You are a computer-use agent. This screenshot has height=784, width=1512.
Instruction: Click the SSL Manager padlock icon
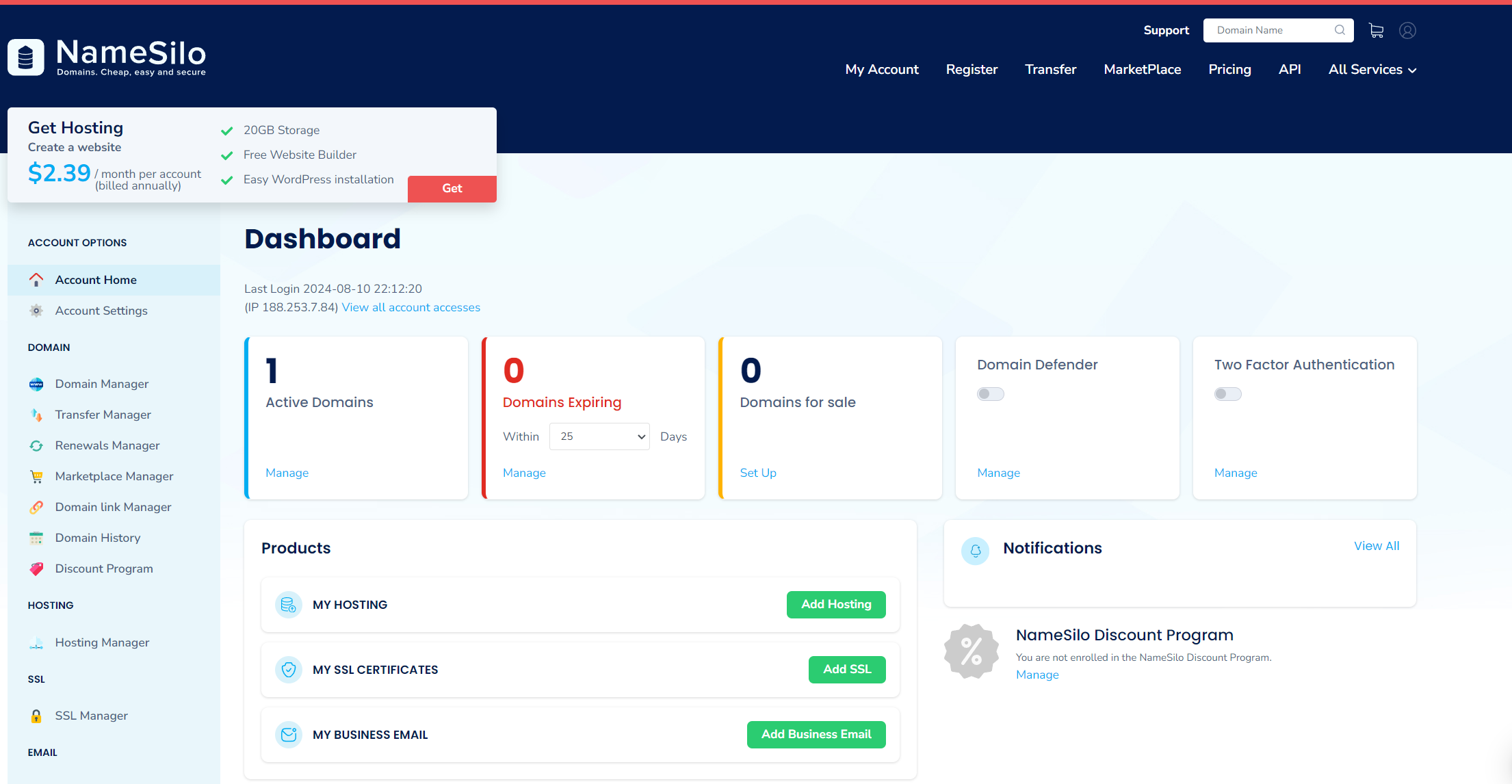point(36,716)
